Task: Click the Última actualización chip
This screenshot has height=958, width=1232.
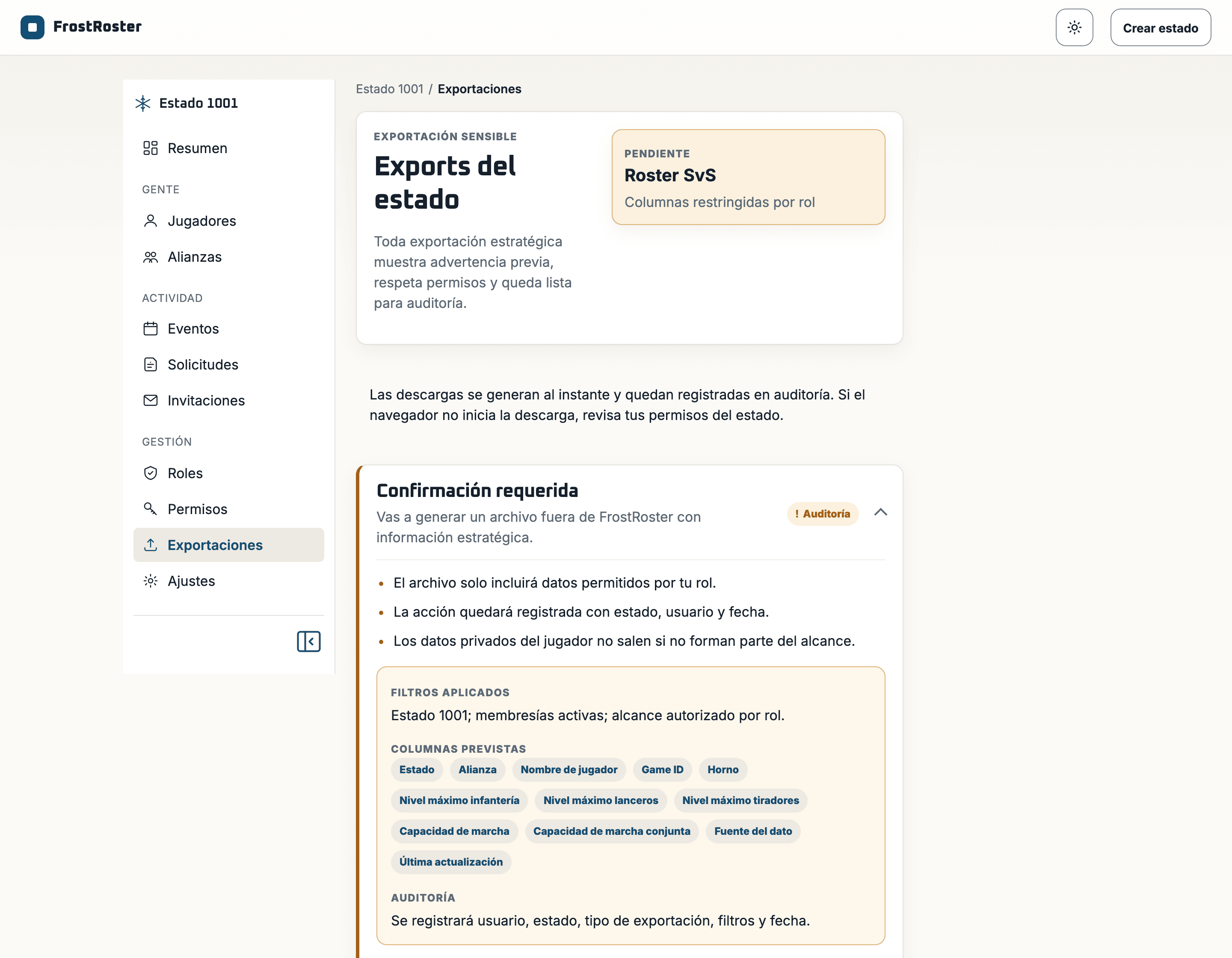Action: (x=451, y=862)
